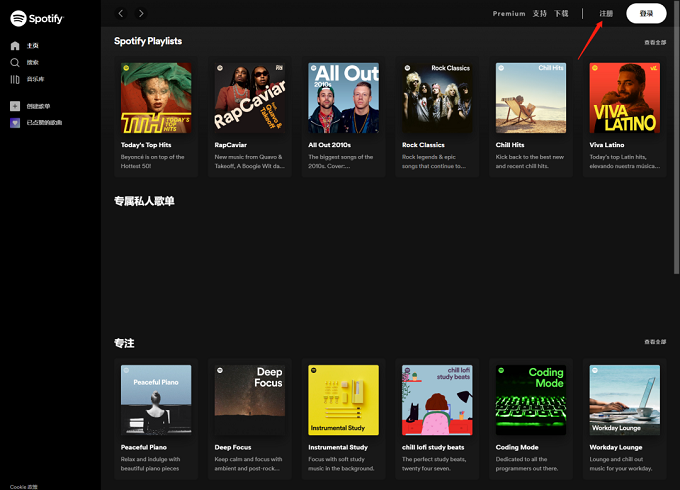The height and width of the screenshot is (490, 680).
Task: Click 'Relax and indulge with' description
Action: pos(150,464)
